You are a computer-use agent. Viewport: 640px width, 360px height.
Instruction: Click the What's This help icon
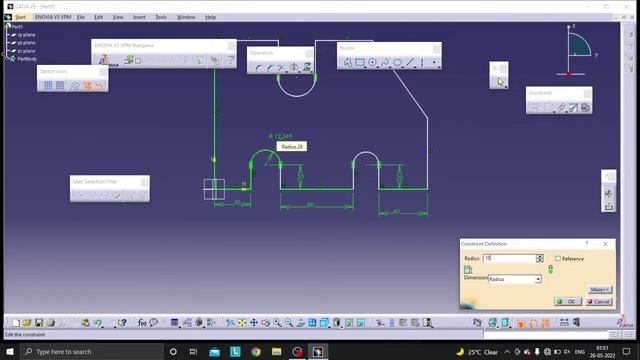click(122, 323)
